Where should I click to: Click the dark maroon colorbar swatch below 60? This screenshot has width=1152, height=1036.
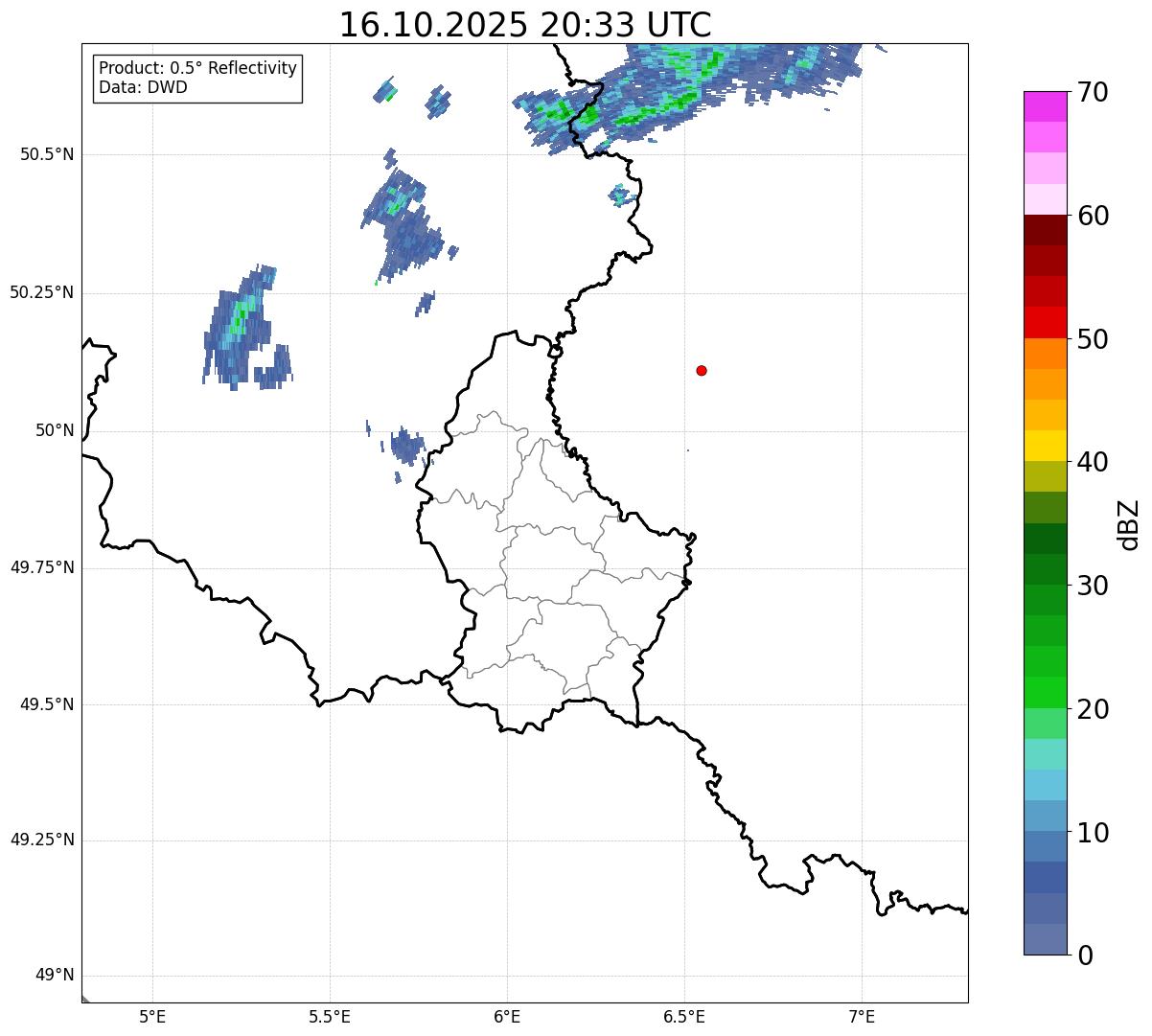[1046, 230]
